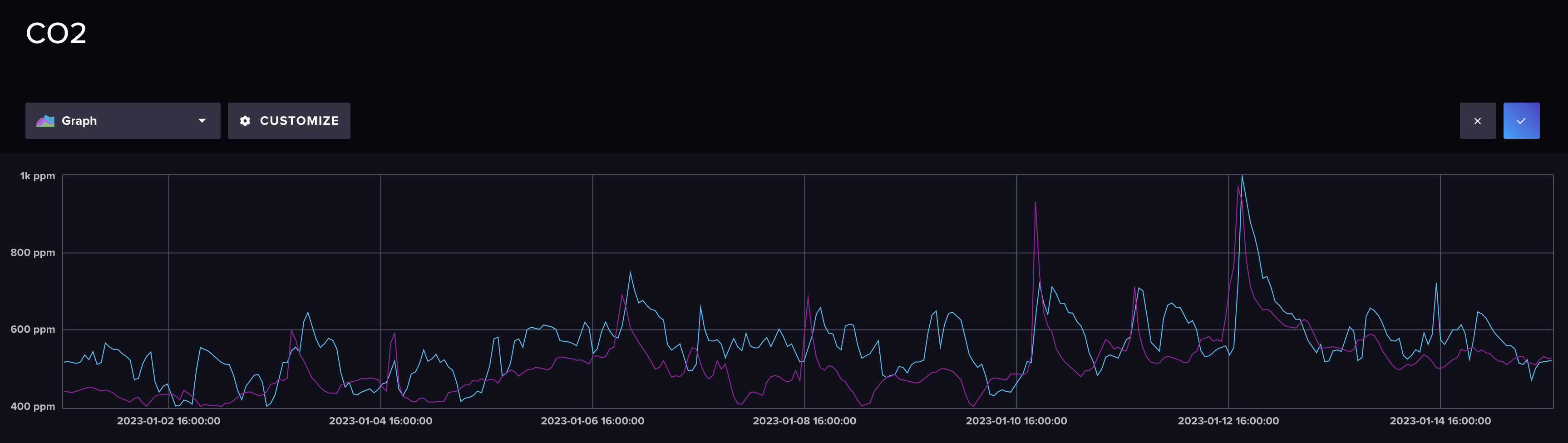Expand the dropdown caret arrow
The width and height of the screenshot is (1568, 443).
click(x=202, y=120)
